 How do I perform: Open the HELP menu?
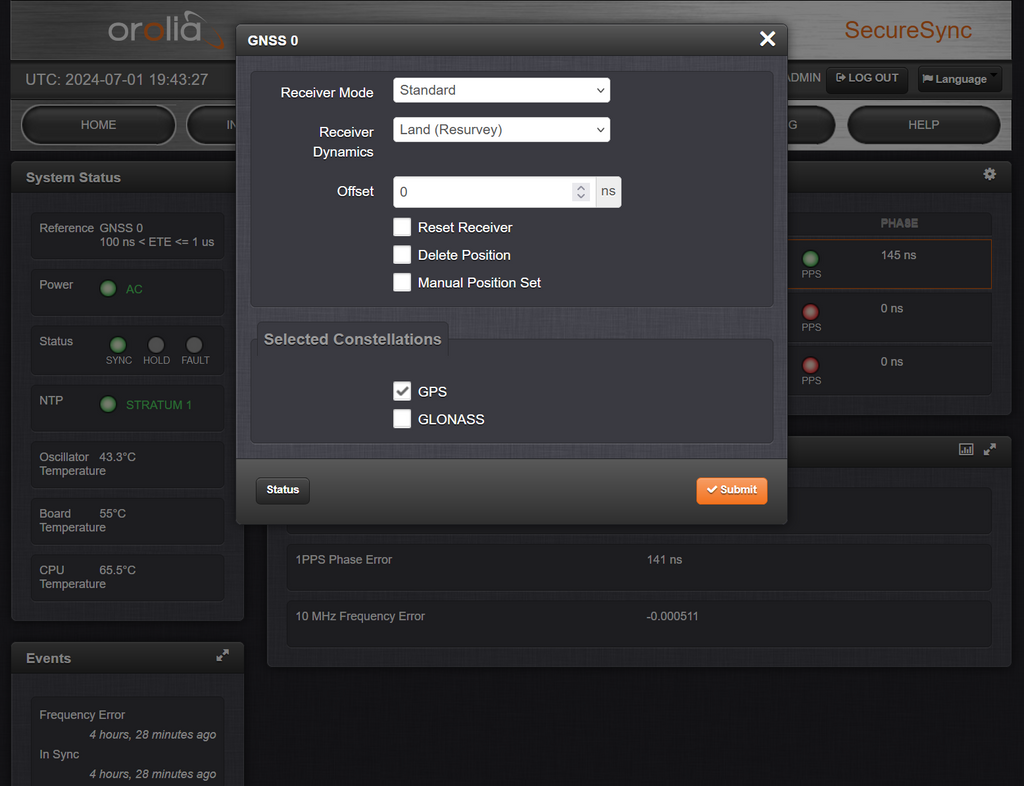(923, 125)
